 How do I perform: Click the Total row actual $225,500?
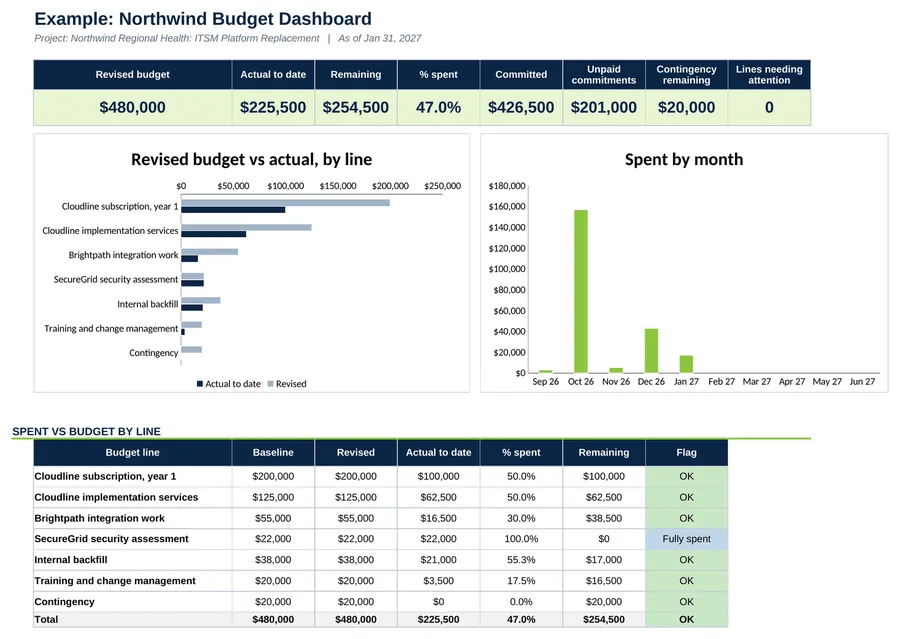click(x=439, y=619)
